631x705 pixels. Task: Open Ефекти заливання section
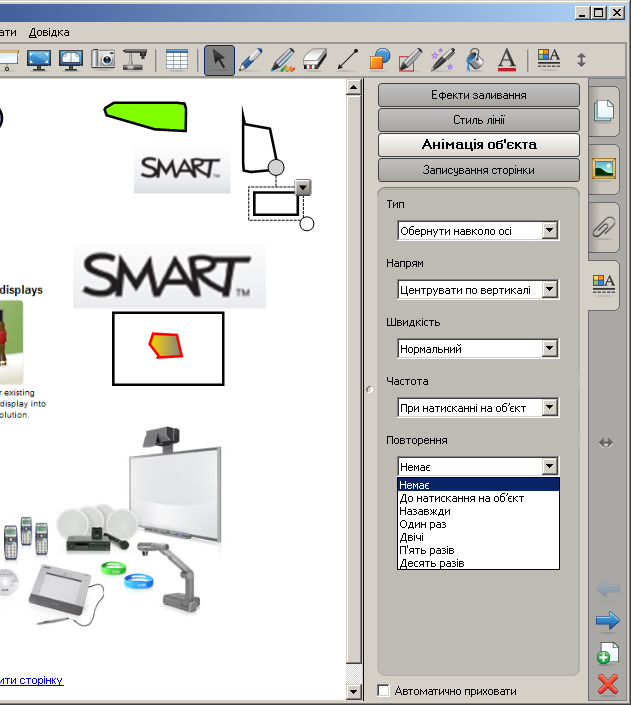point(479,95)
